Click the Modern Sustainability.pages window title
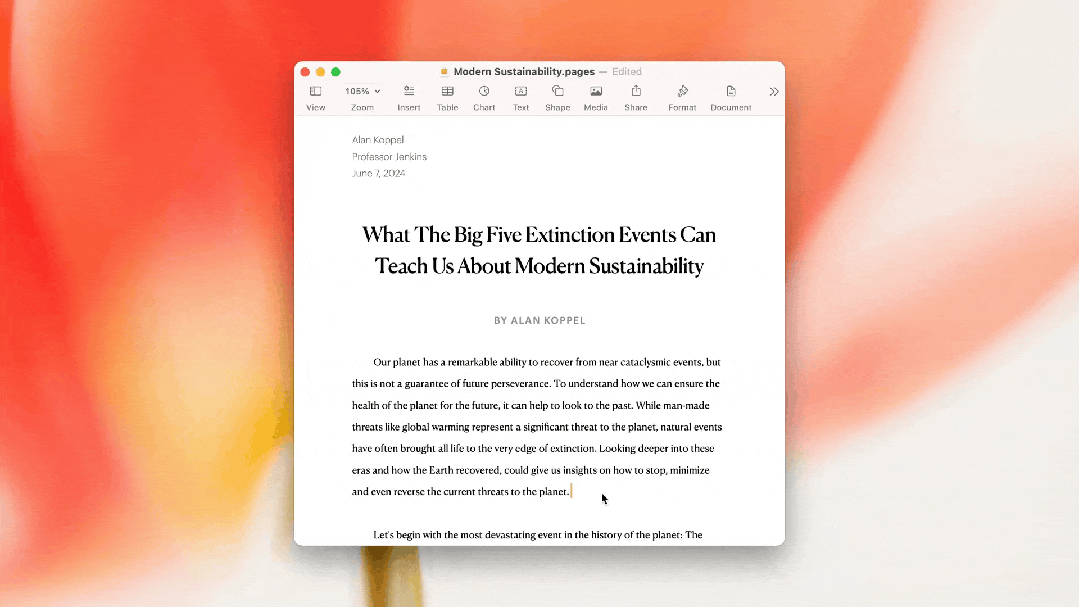This screenshot has width=1079, height=607. coord(523,72)
